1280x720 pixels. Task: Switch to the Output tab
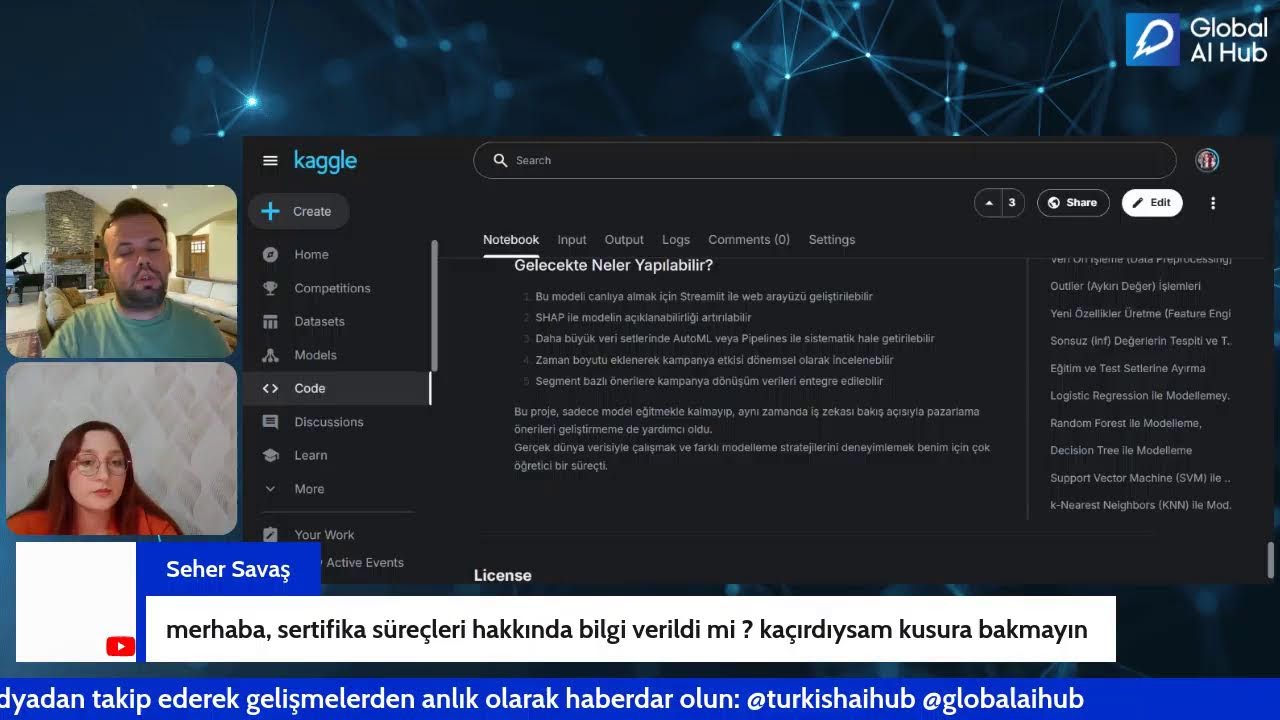(x=624, y=240)
